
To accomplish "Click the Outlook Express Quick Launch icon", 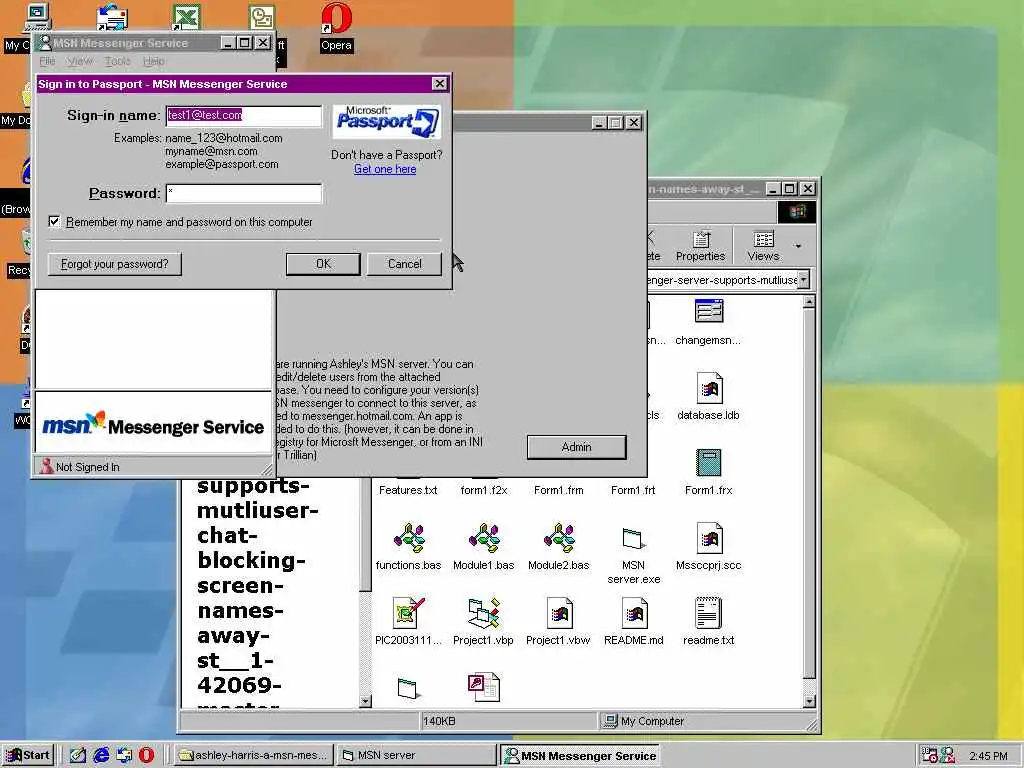I will [x=124, y=755].
